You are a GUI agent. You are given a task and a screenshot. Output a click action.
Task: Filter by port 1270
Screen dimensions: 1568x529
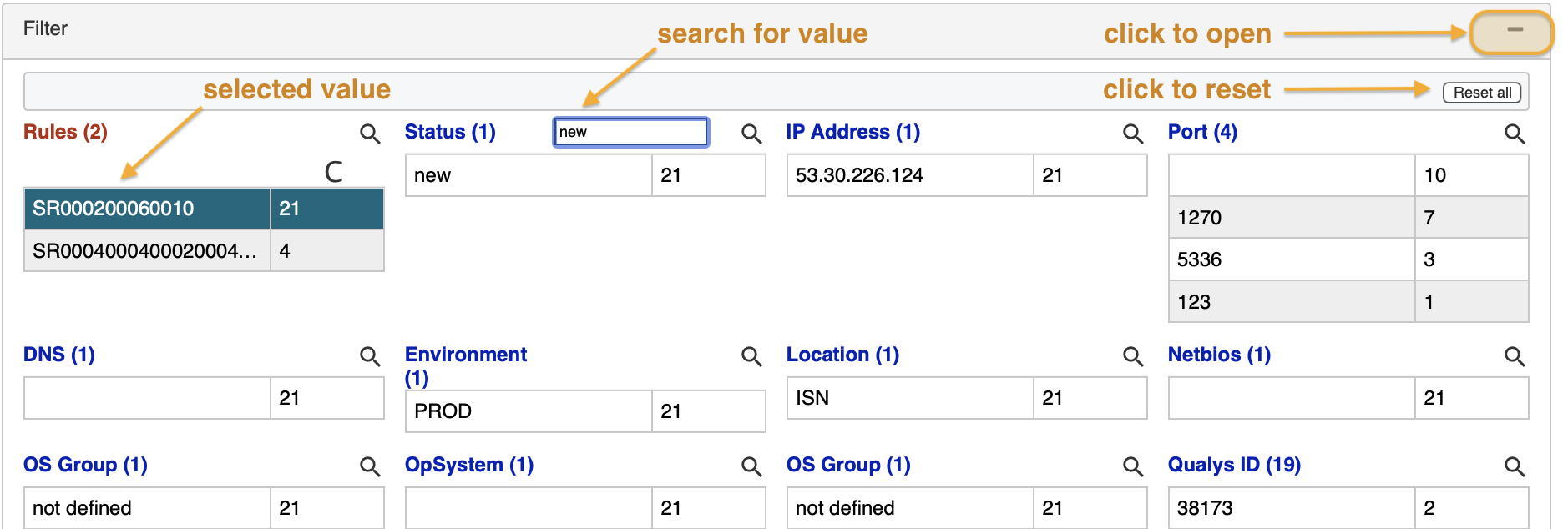(1291, 218)
